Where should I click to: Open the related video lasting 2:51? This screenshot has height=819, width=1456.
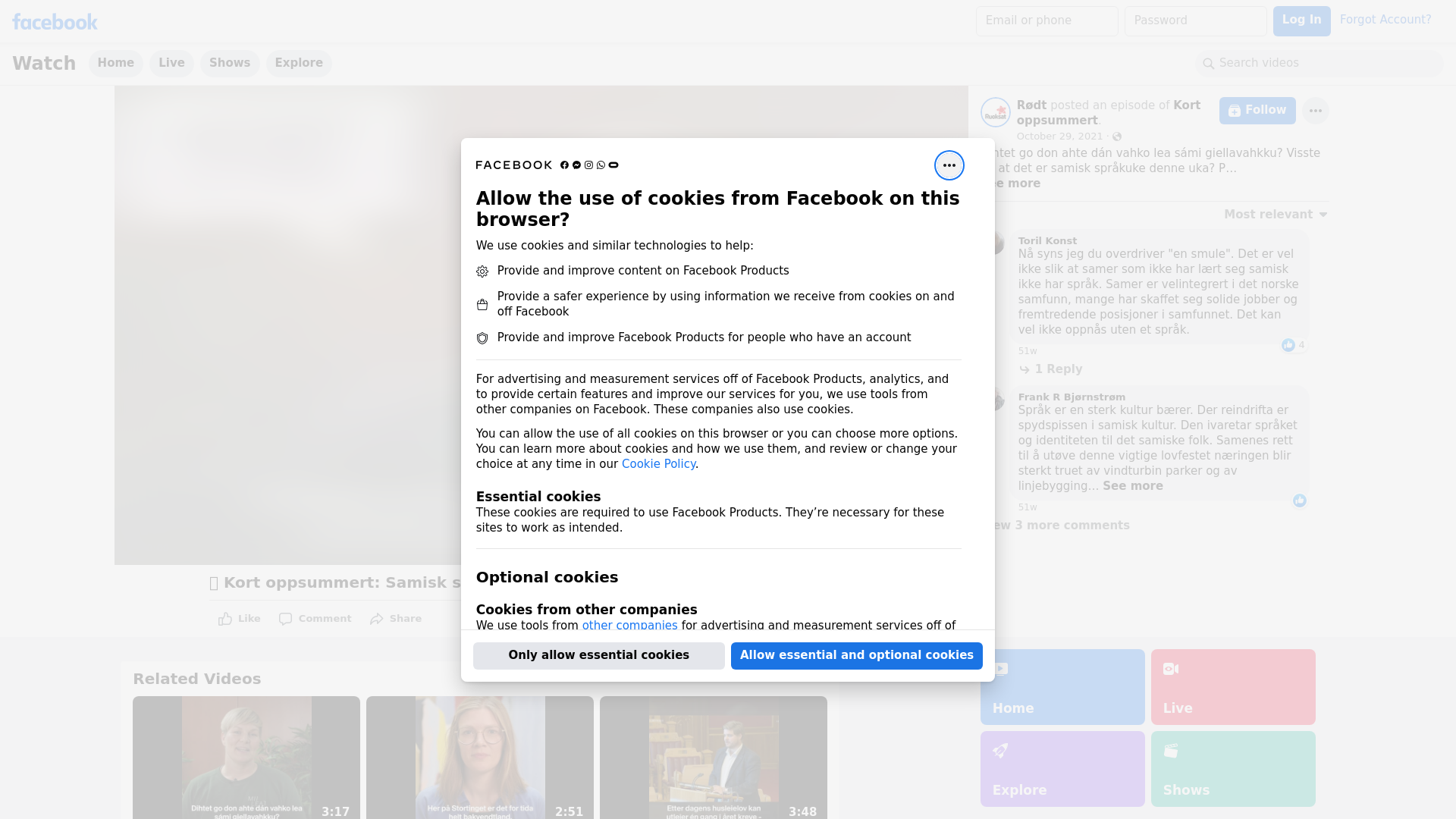click(480, 758)
